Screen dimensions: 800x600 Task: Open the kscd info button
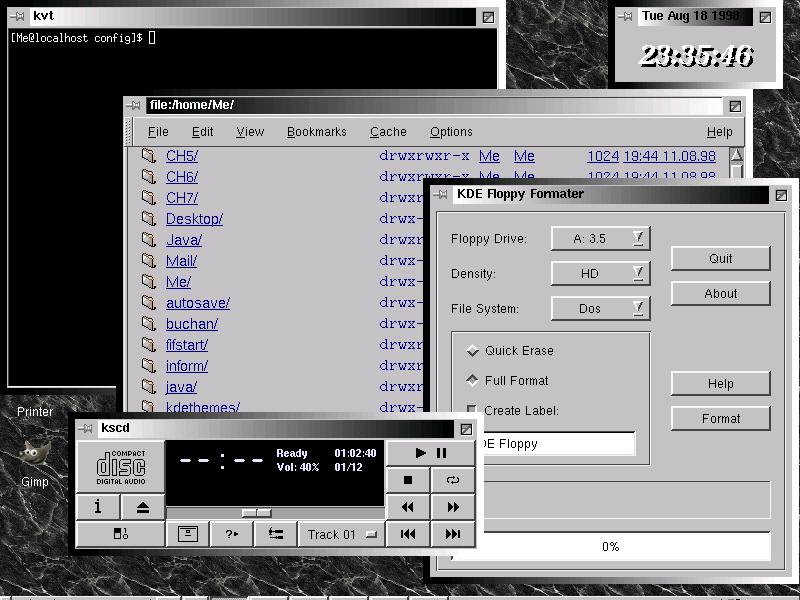point(98,507)
